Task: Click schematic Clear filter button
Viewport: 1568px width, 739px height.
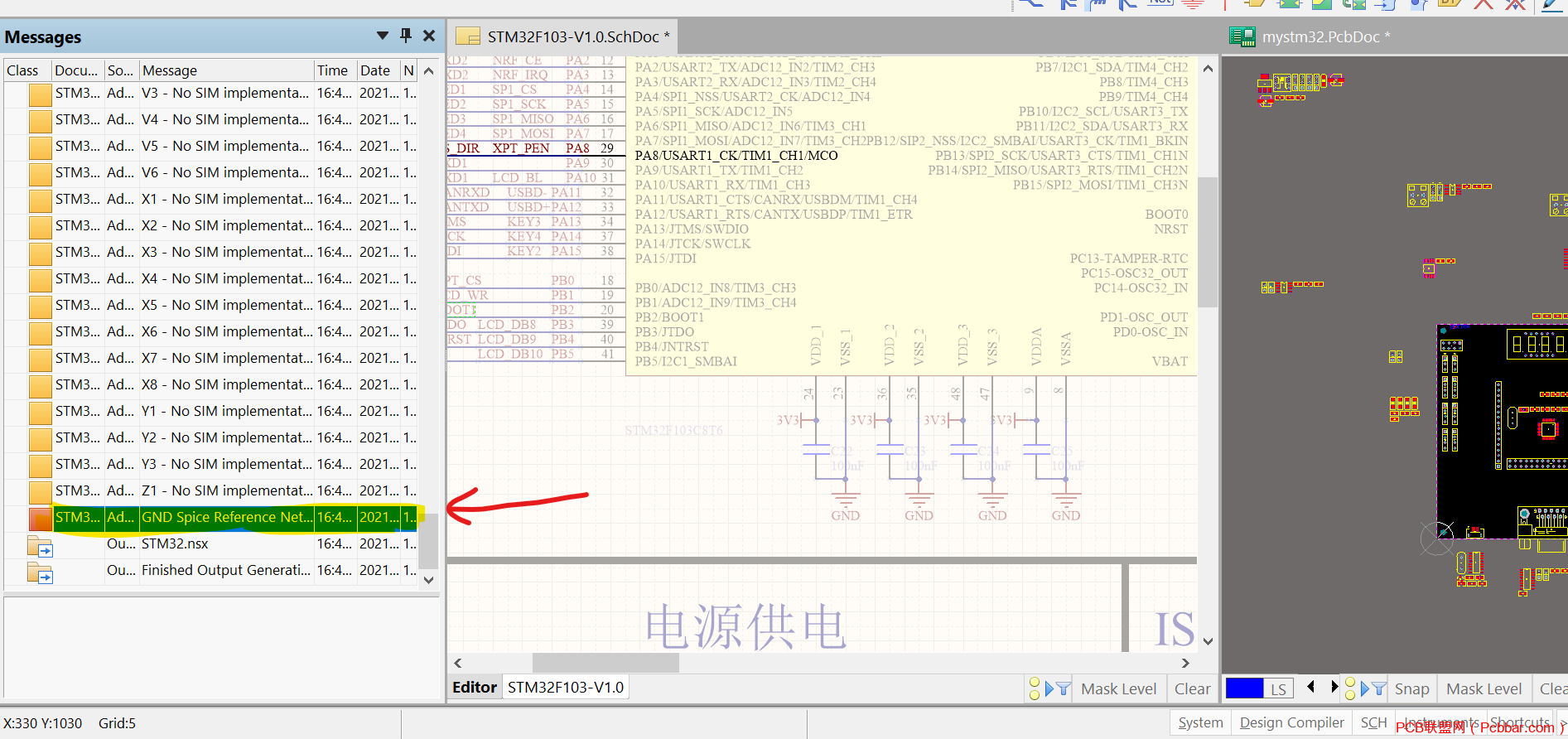Action: [1192, 688]
